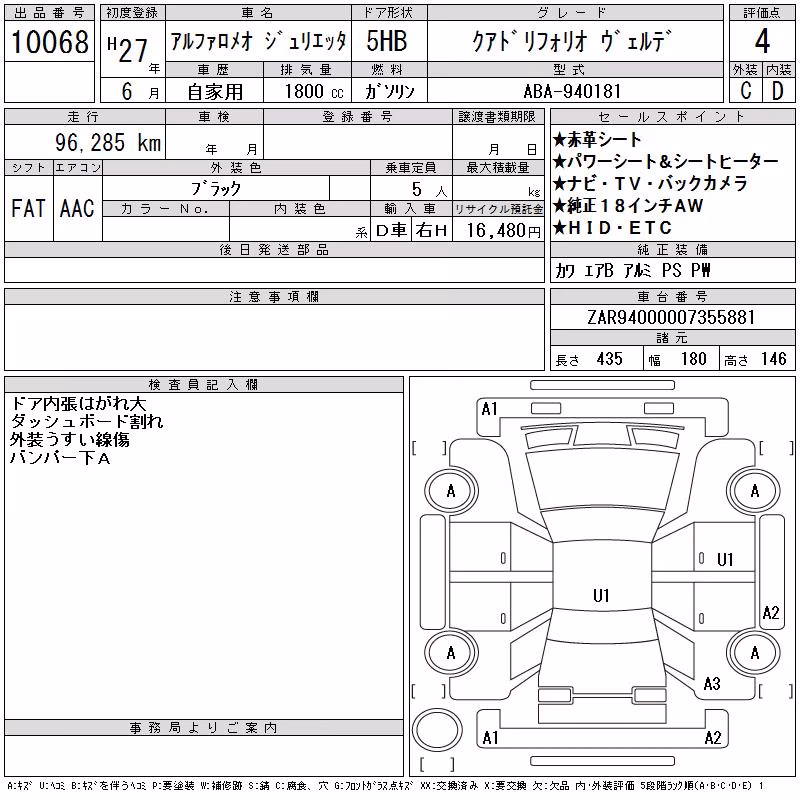Click the A3 mark on rear fender
This screenshot has height=800, width=800.
tap(712, 684)
